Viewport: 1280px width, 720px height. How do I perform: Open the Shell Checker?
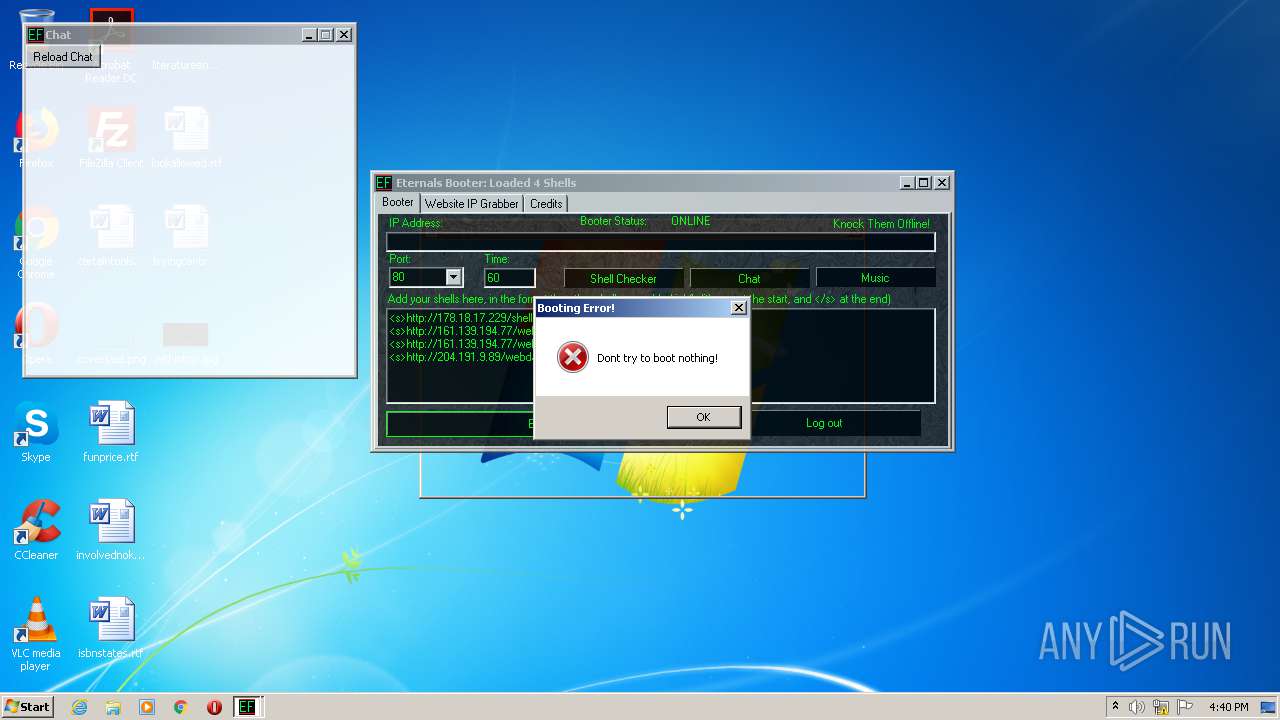[623, 278]
